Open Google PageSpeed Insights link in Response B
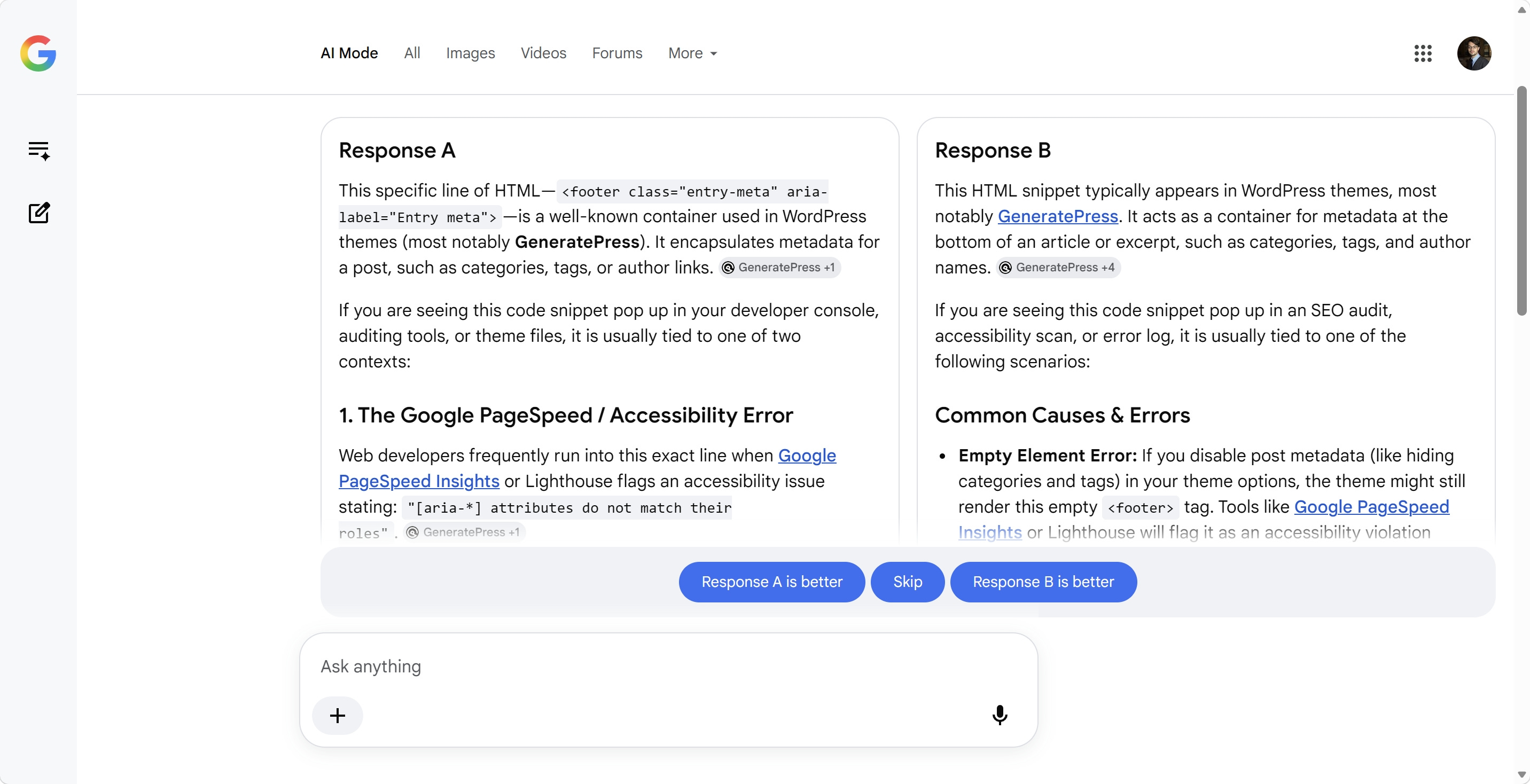 pos(1371,506)
